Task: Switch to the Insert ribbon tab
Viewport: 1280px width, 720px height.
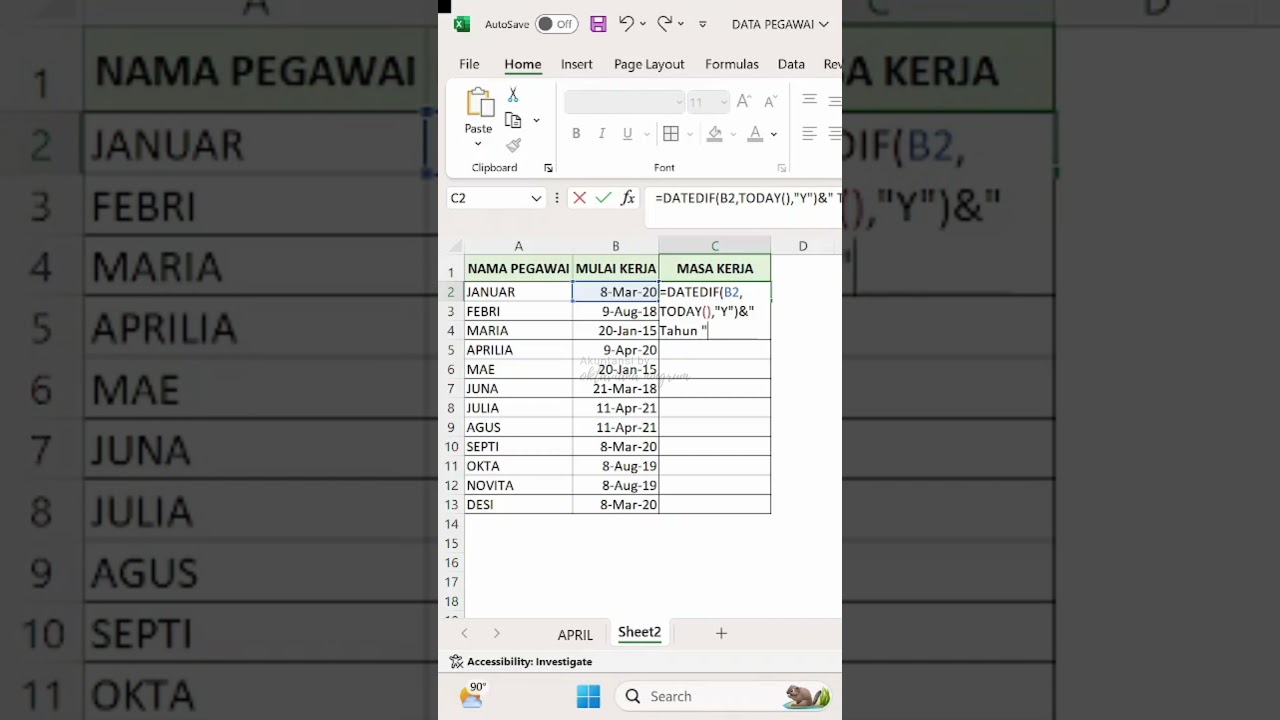Action: pos(577,64)
